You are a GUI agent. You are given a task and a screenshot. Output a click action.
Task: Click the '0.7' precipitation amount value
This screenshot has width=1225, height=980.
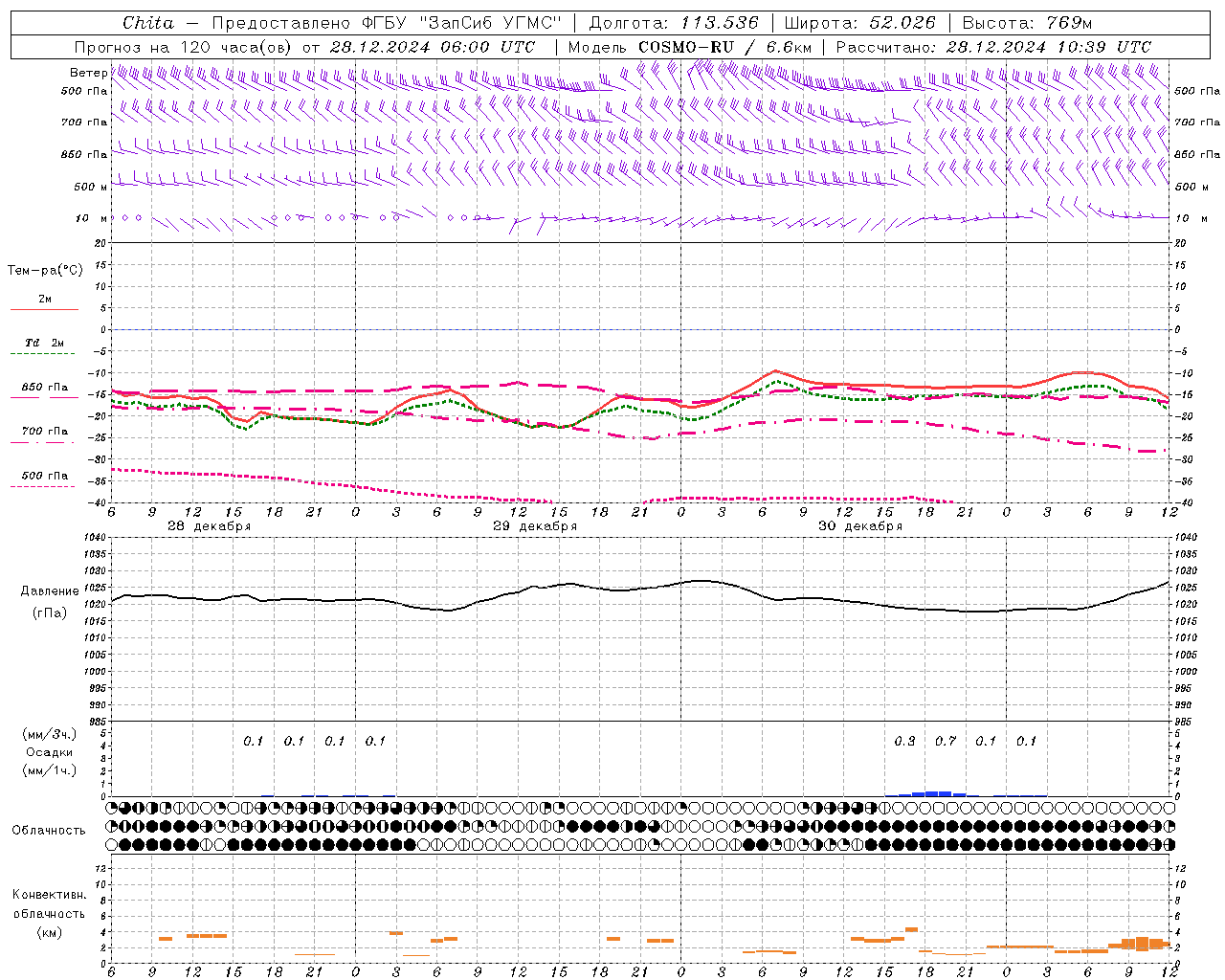pos(946,741)
